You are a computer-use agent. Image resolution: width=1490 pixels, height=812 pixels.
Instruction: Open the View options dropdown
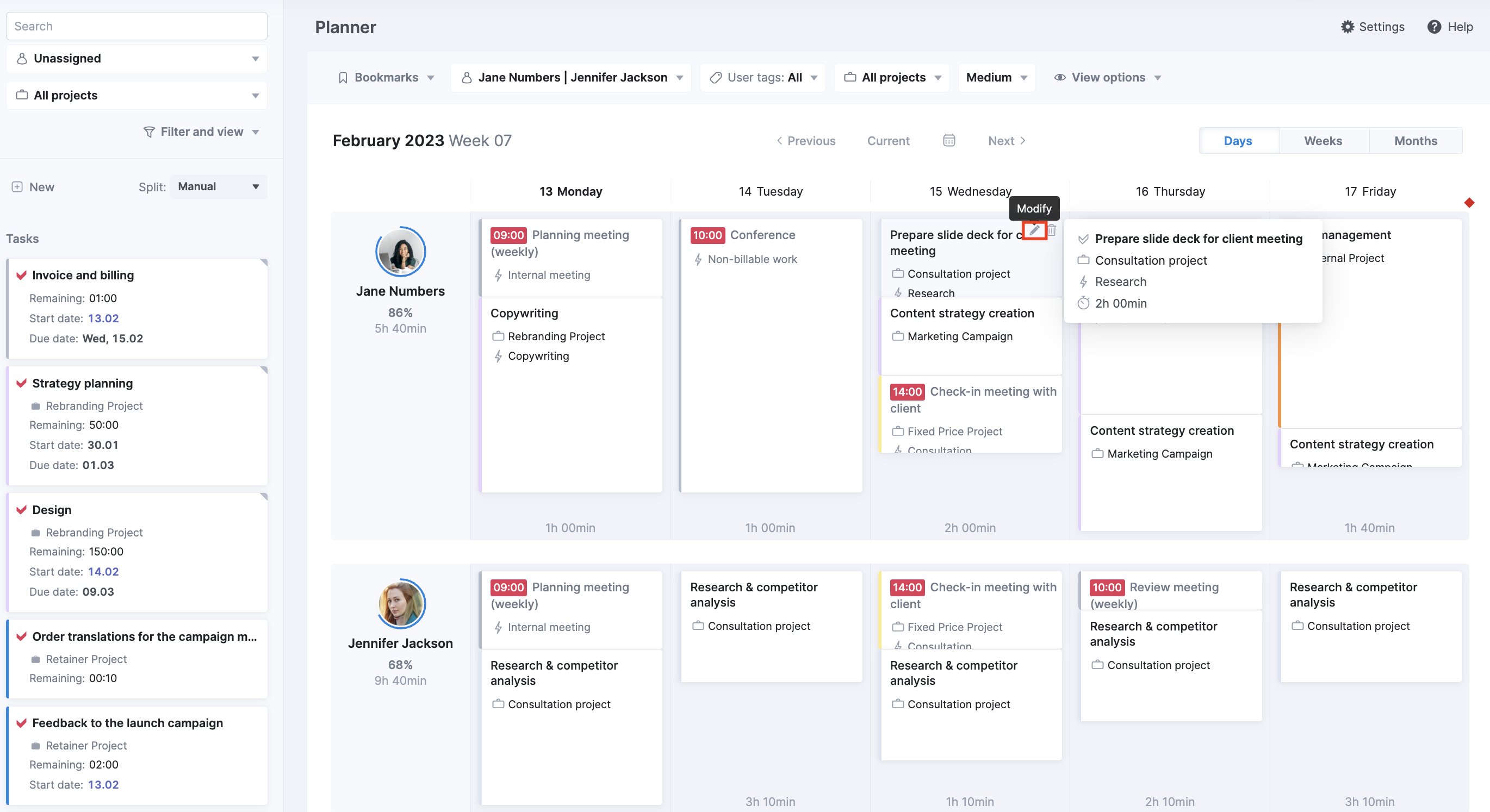1107,77
